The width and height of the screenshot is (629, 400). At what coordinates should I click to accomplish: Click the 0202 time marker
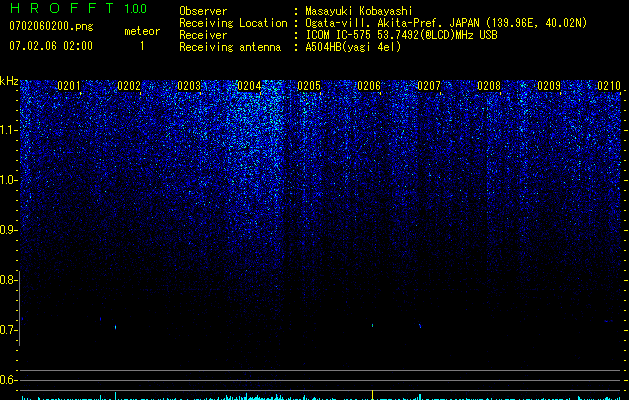tap(129, 86)
